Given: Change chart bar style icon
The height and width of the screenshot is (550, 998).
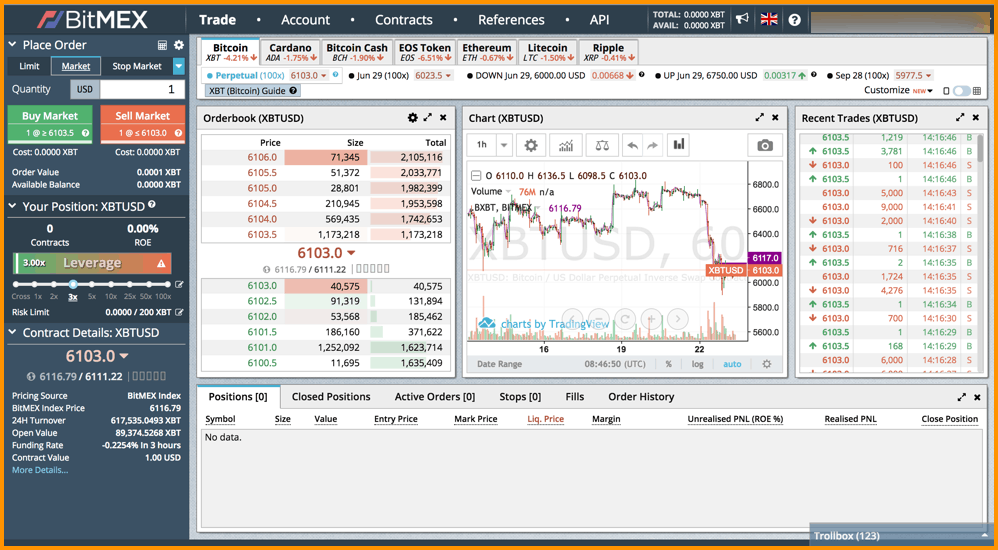Looking at the screenshot, I should (x=679, y=145).
